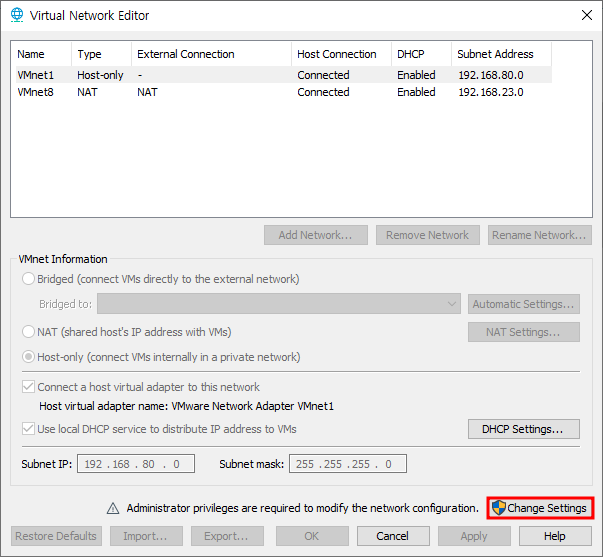Click the Export button
Viewport: 603px width, 557px height.
click(x=227, y=536)
